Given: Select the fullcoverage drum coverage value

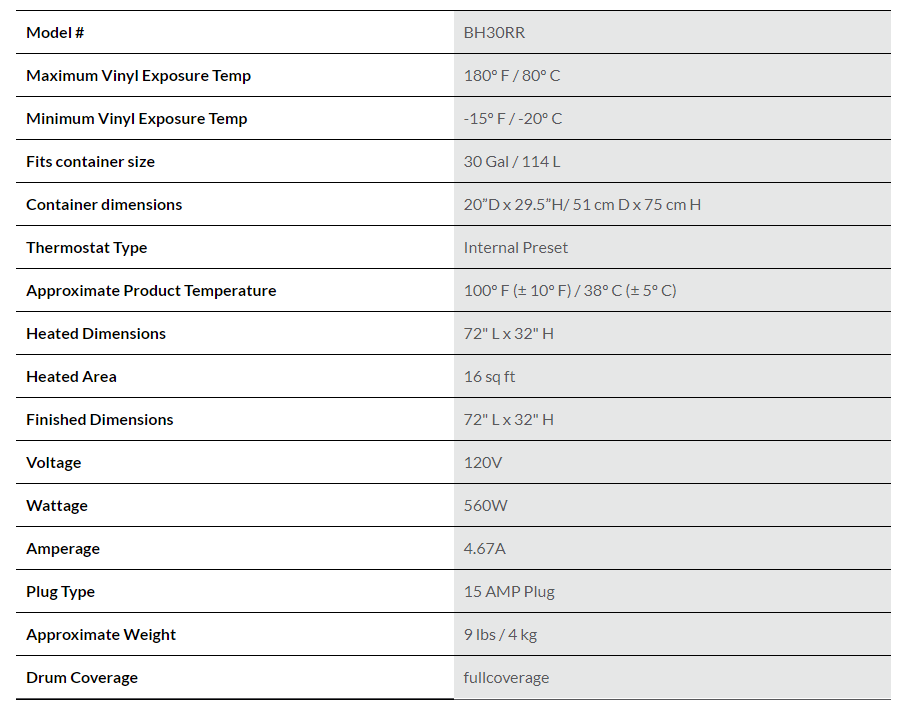Looking at the screenshot, I should 506,678.
